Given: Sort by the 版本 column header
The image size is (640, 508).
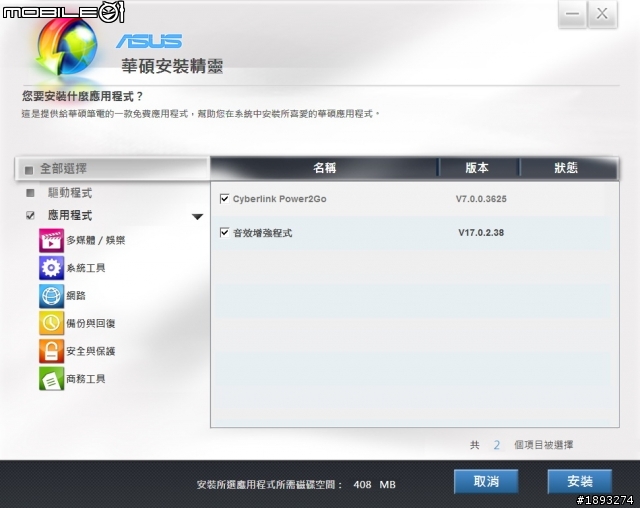Looking at the screenshot, I should pyautogui.click(x=479, y=168).
